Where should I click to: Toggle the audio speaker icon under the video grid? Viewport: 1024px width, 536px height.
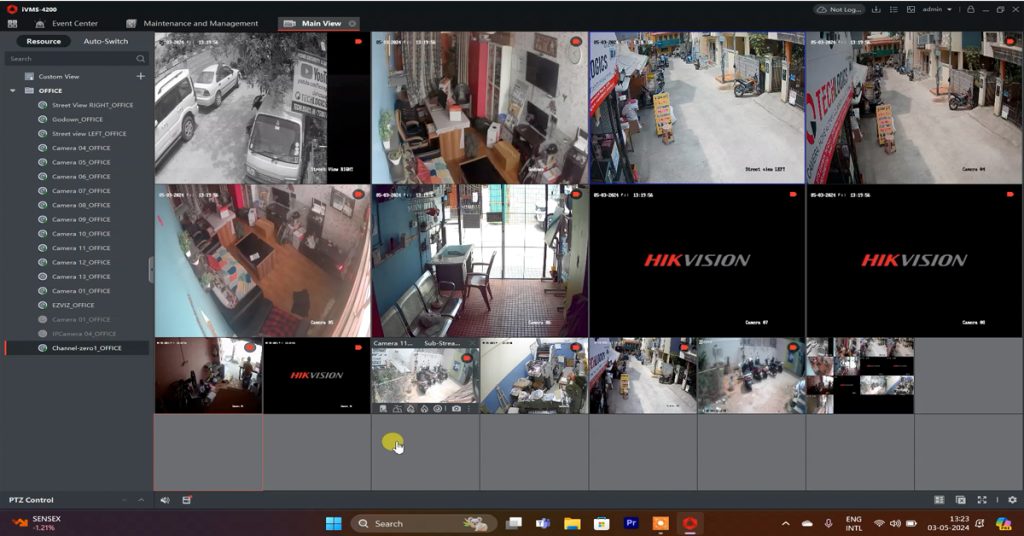(x=165, y=500)
